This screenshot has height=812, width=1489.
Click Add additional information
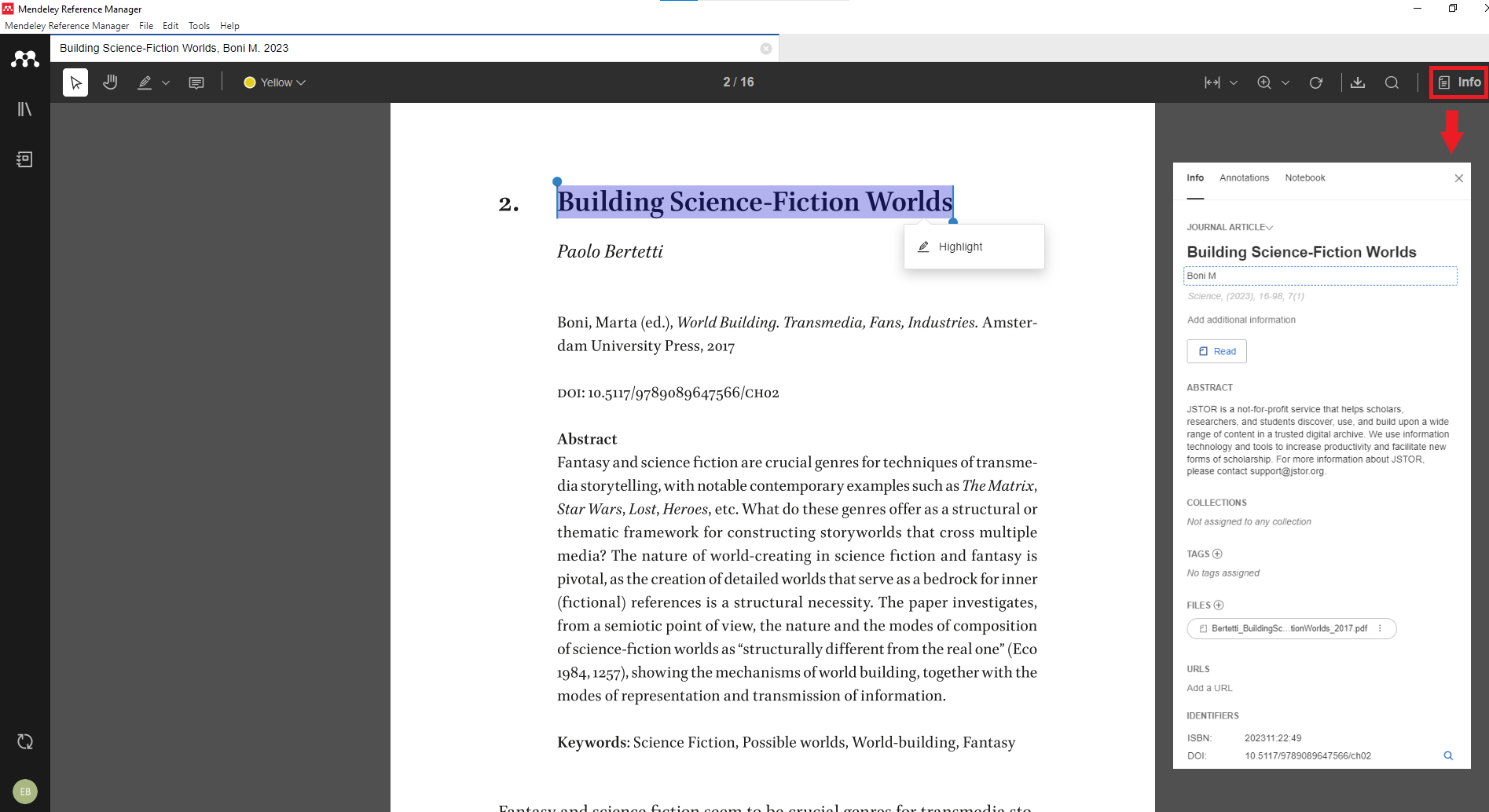pos(1241,320)
